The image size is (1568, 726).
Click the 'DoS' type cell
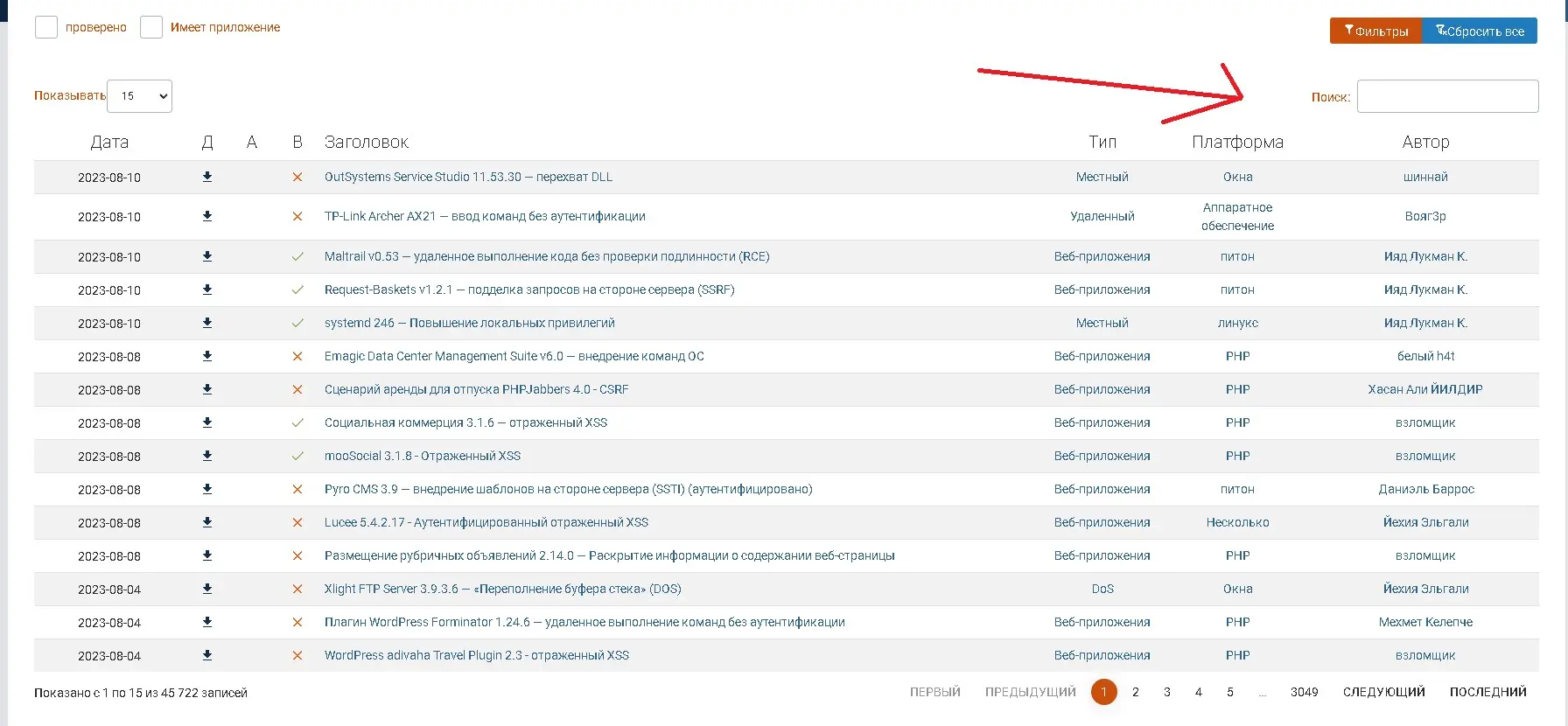[x=1102, y=589]
